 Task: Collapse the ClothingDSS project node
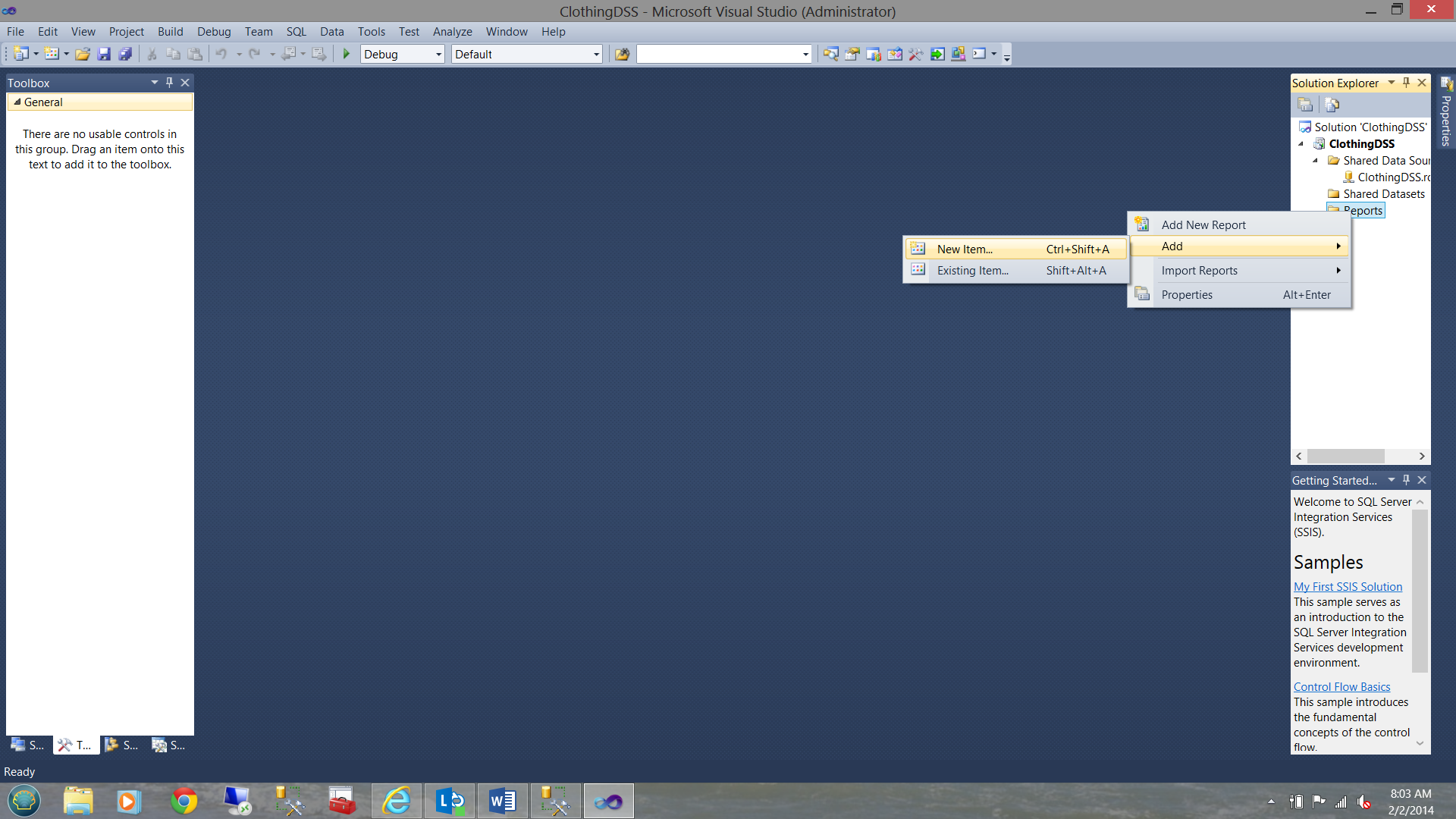(x=1301, y=144)
